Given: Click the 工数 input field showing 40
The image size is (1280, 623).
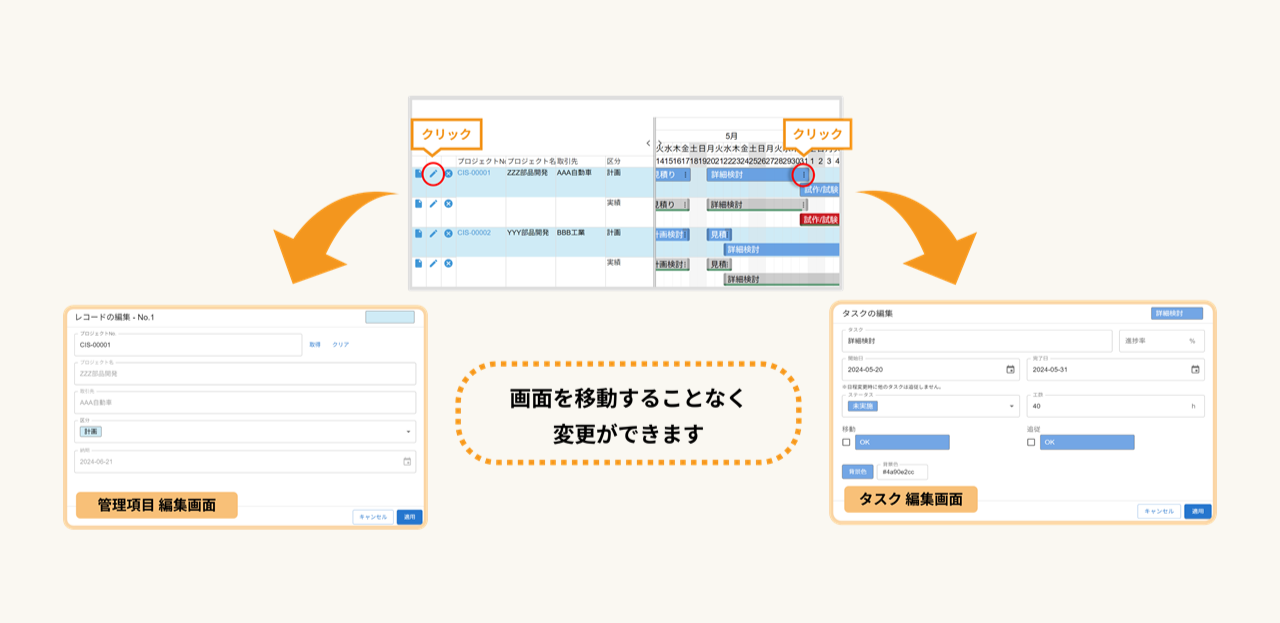Looking at the screenshot, I should point(1110,406).
